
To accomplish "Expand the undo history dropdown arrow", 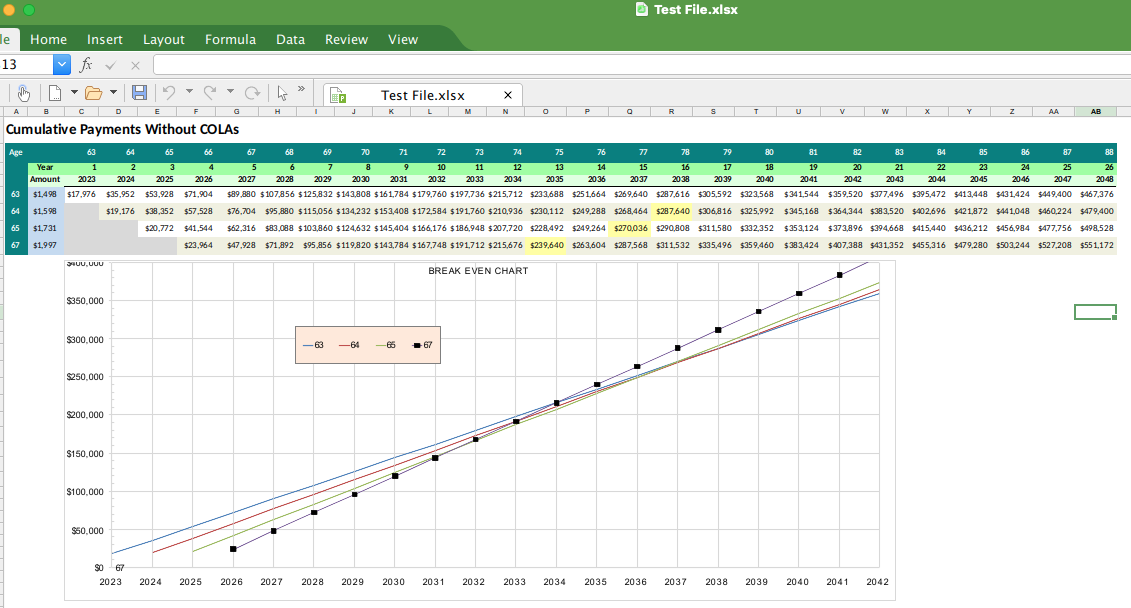I will [189, 93].
